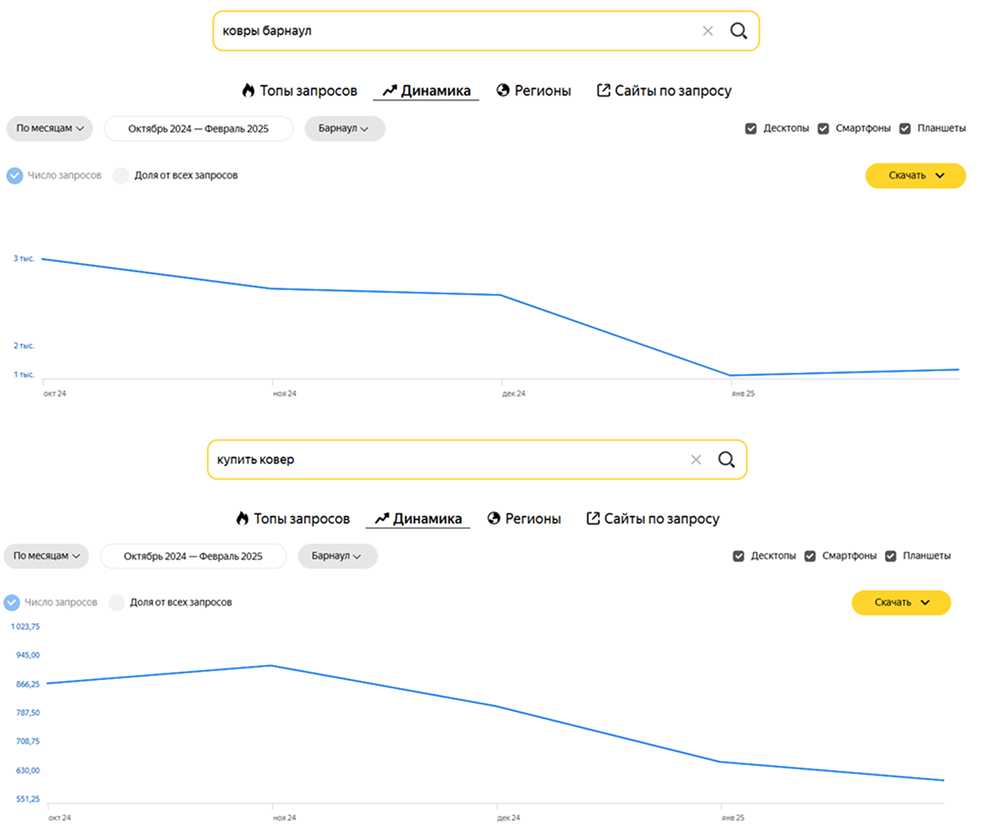Click the upper 'Октябрь 2024 — Февраль 2025' date range
The image size is (981, 836).
click(198, 129)
